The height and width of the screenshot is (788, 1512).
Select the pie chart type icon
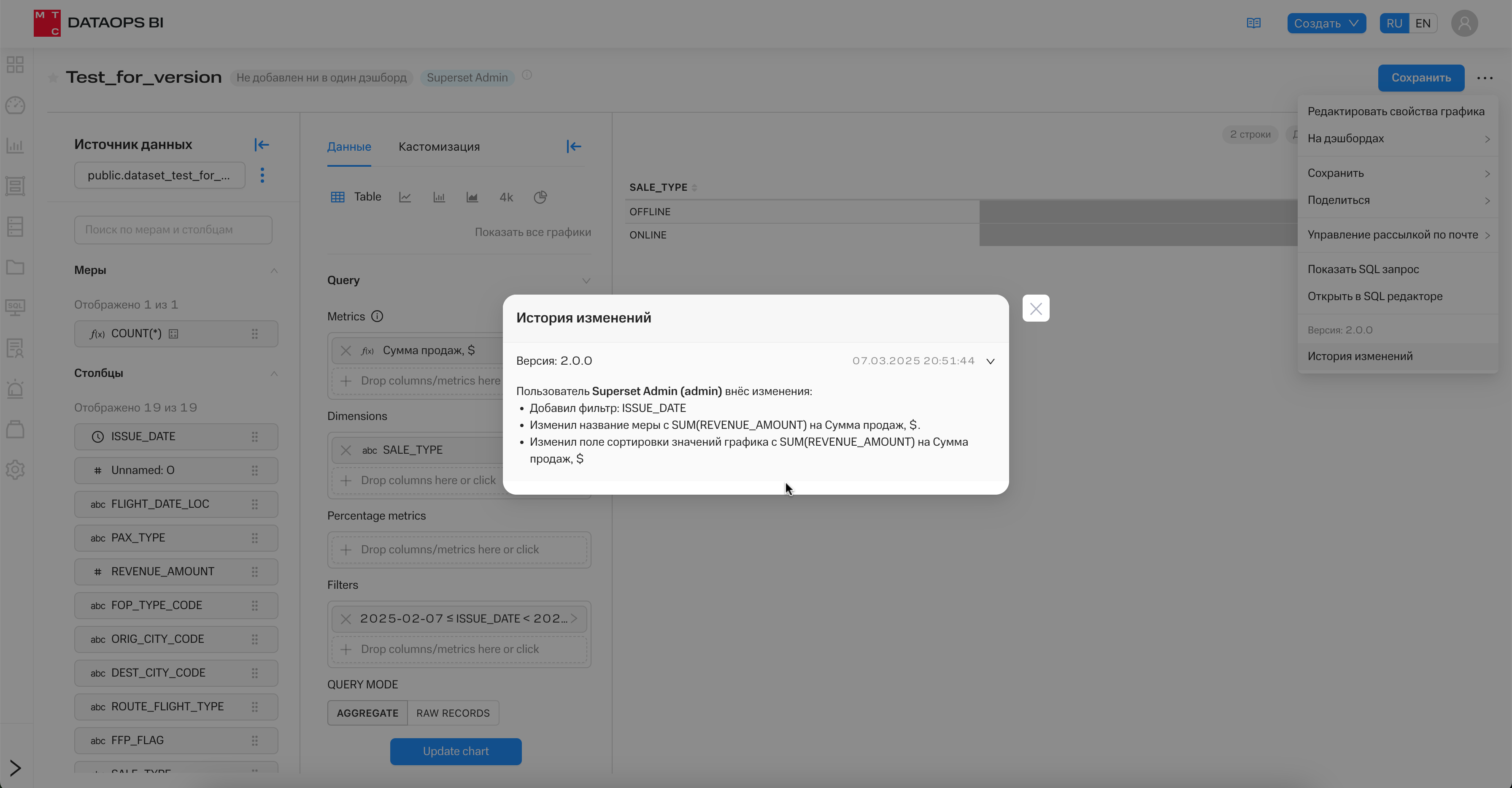click(x=540, y=197)
